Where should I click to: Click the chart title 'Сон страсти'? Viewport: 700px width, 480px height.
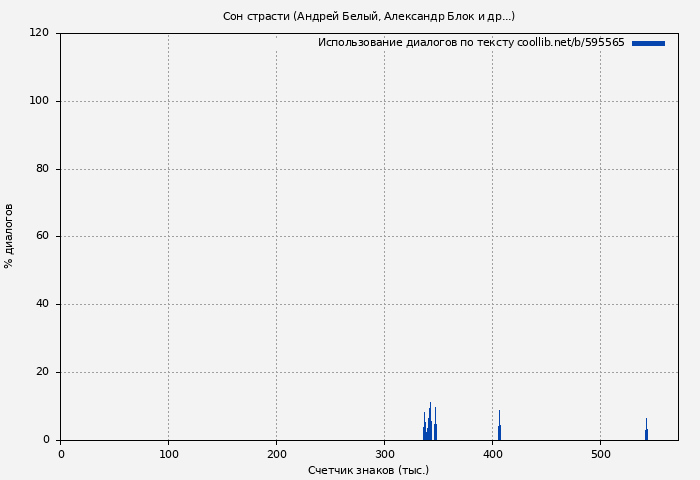(368, 16)
